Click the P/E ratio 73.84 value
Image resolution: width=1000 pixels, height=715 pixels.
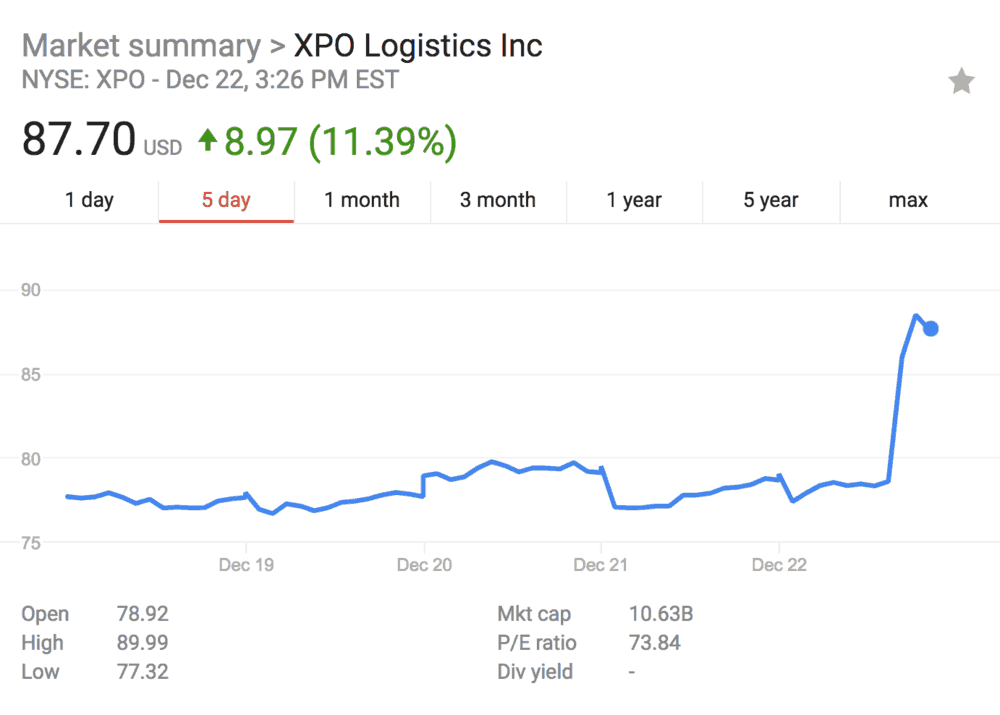pos(655,642)
